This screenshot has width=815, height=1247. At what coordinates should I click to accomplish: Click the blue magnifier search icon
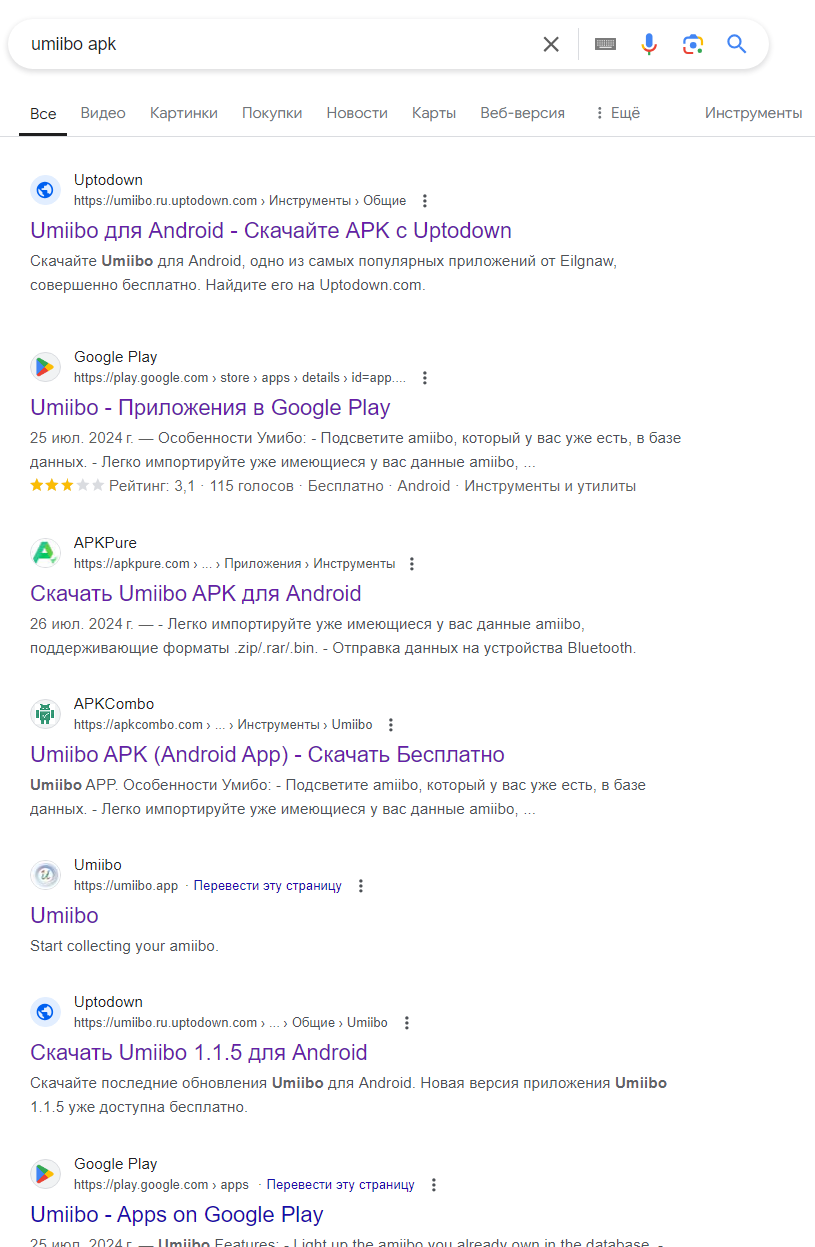click(737, 44)
